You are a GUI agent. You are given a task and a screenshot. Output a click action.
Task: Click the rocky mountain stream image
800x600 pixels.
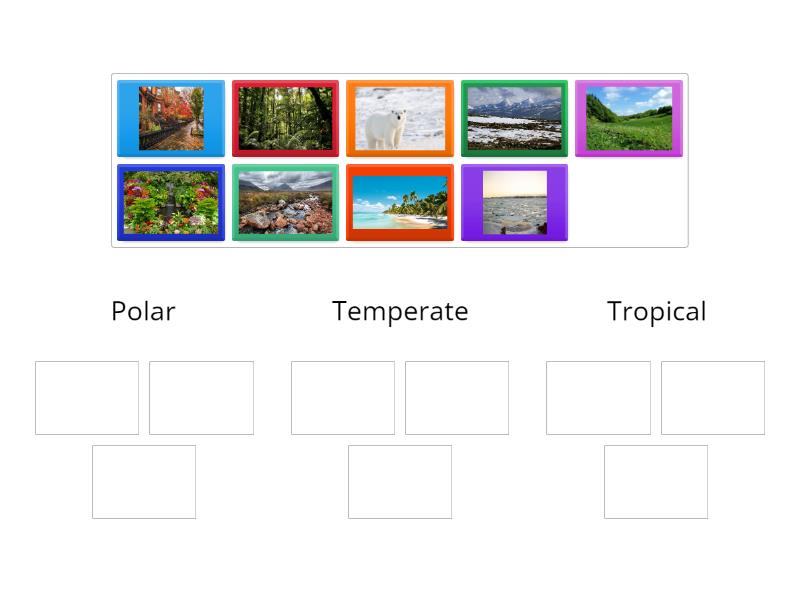pos(285,201)
